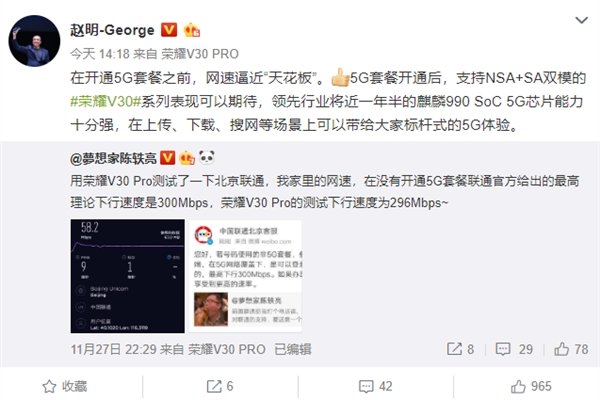Open the 赵明-George username link

112,30
